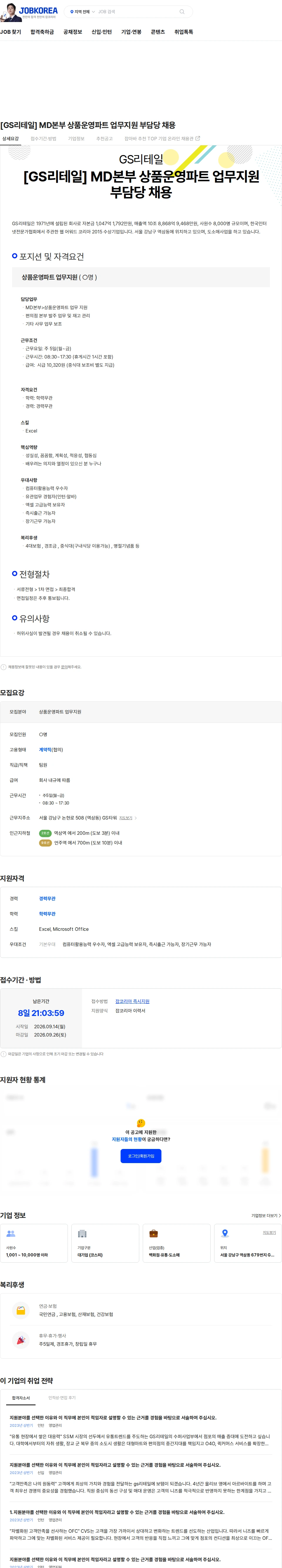Select the 합격자소서 tab
282x1568 pixels.
coord(21,1398)
